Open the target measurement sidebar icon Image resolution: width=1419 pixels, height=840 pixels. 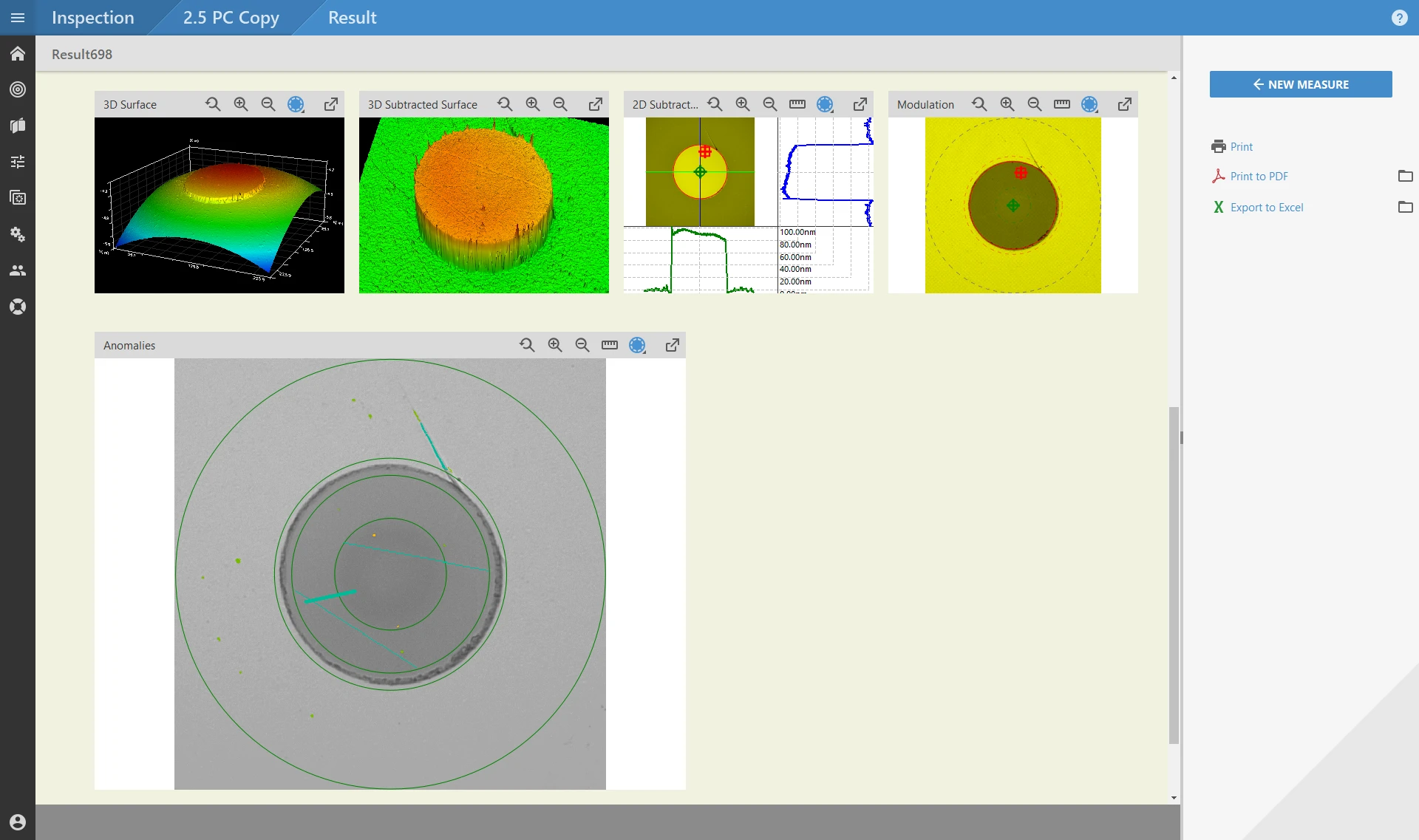click(x=18, y=89)
